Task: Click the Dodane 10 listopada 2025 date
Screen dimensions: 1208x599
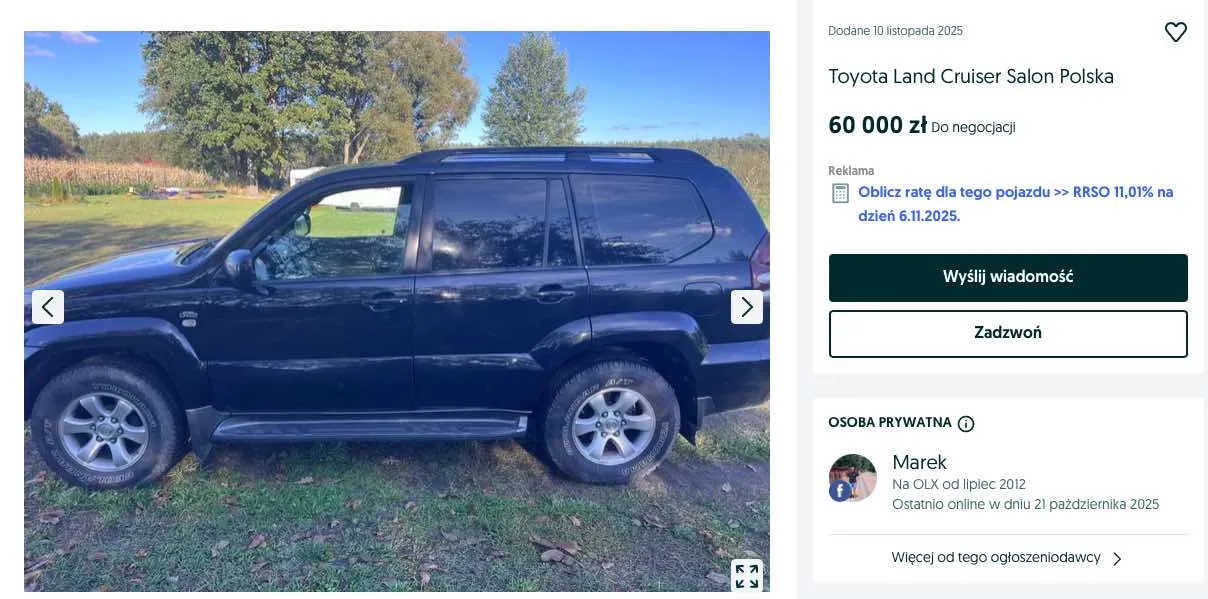Action: click(895, 31)
